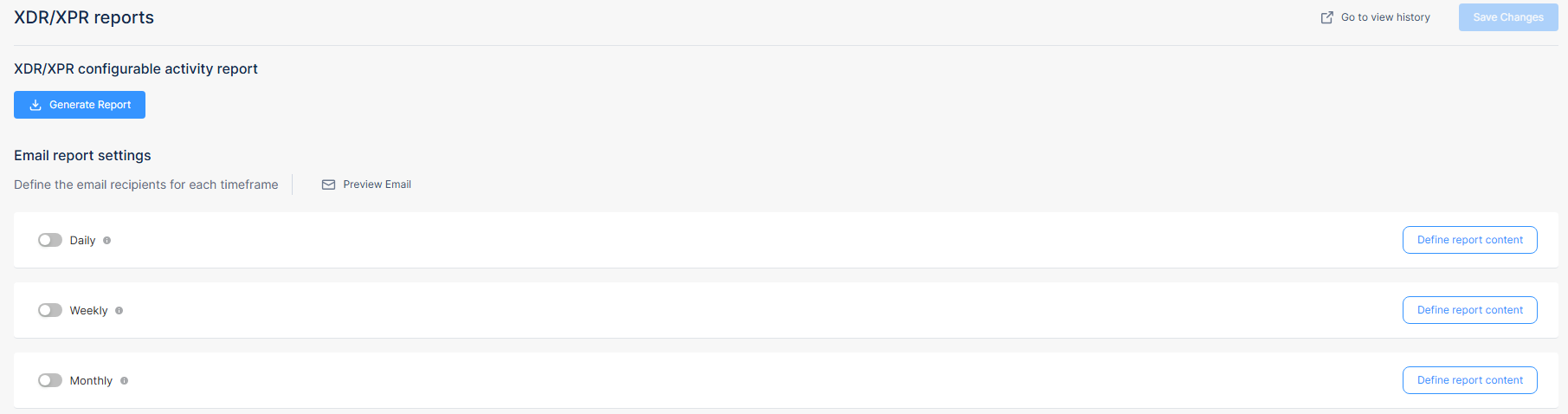This screenshot has width=1568, height=414.
Task: Switch on the Monthly report toggle
Action: [50, 380]
